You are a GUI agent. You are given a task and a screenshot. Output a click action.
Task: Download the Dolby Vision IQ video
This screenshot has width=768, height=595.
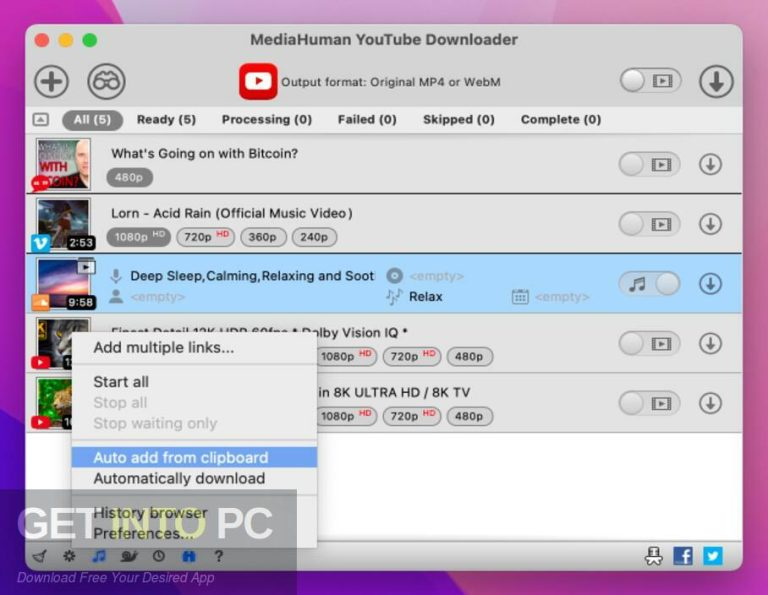point(710,344)
